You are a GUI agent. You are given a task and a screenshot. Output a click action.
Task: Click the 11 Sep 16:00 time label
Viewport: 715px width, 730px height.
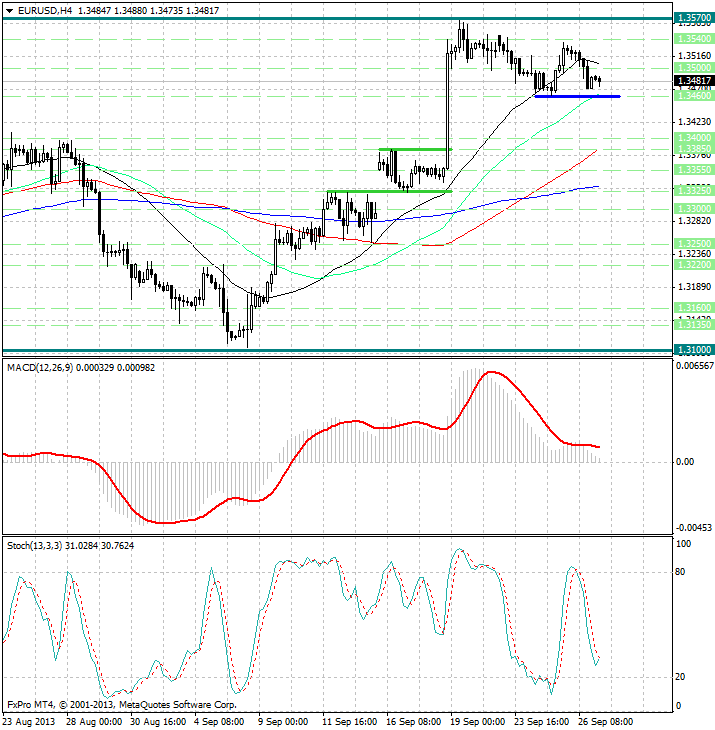[x=350, y=722]
